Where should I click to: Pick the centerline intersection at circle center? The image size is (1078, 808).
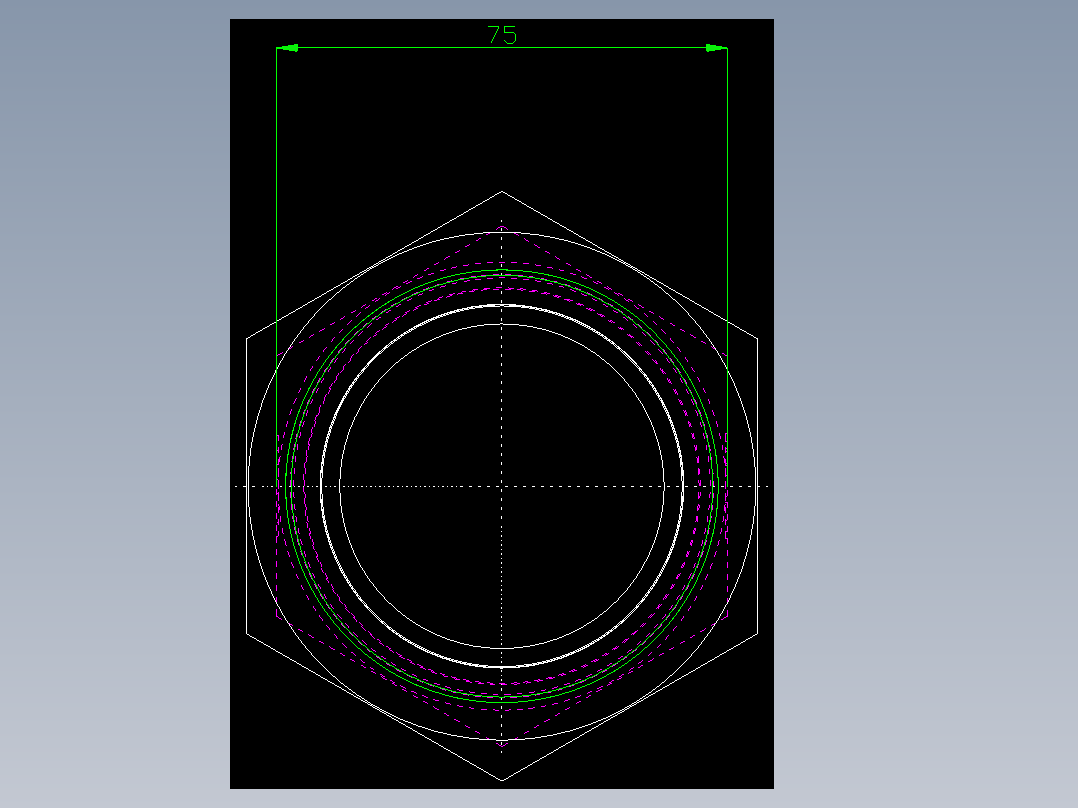point(502,486)
